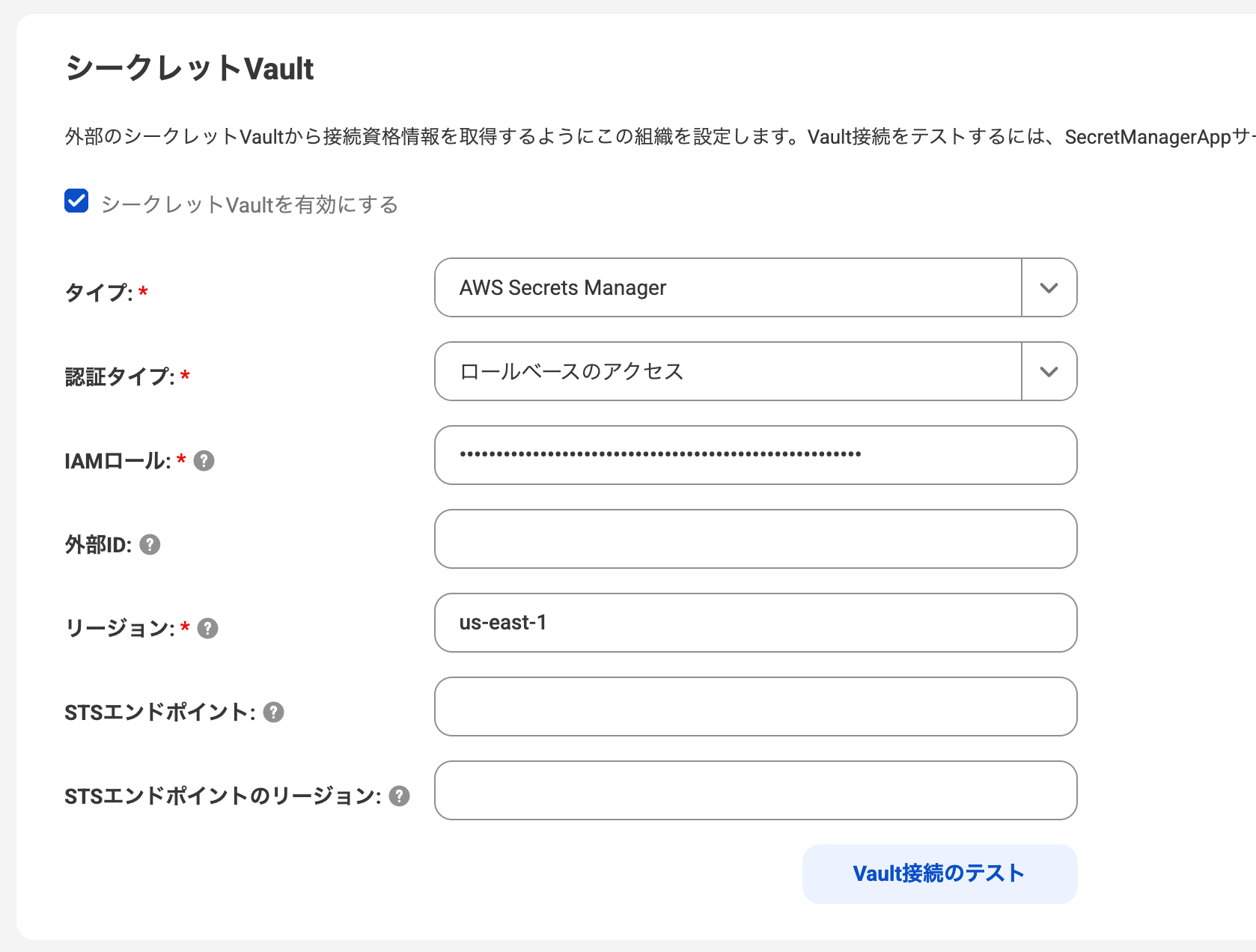Viewport: 1256px width, 952px height.
Task: Click the タイプ field label
Action: tap(98, 293)
